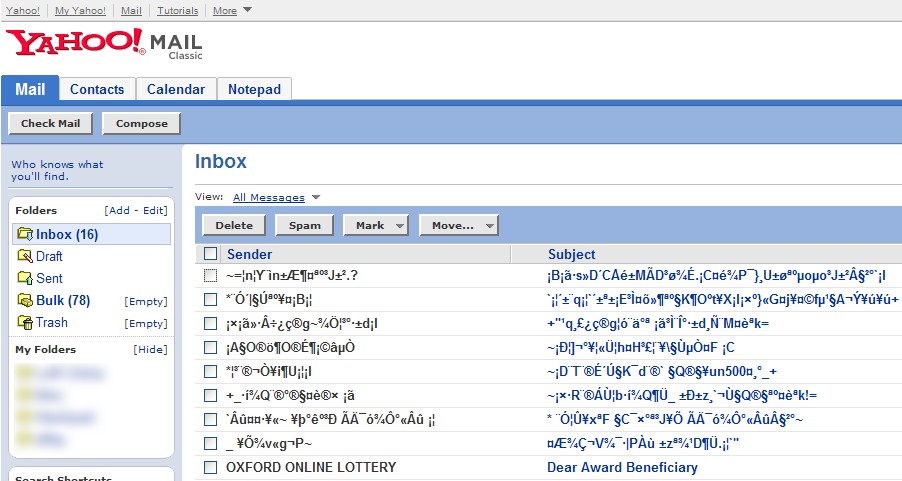This screenshot has height=481, width=902.
Task: Tick the checkbox of the first inbox message
Action: (211, 276)
